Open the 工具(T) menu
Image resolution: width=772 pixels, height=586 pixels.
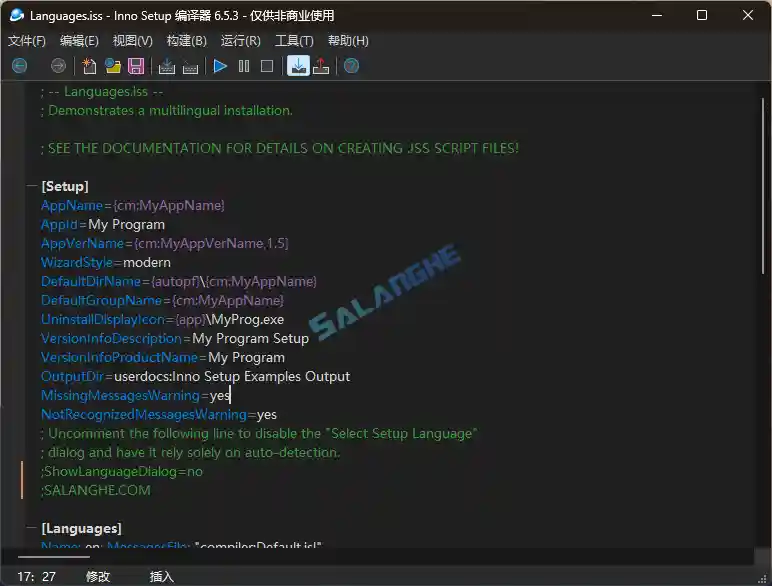(x=294, y=41)
